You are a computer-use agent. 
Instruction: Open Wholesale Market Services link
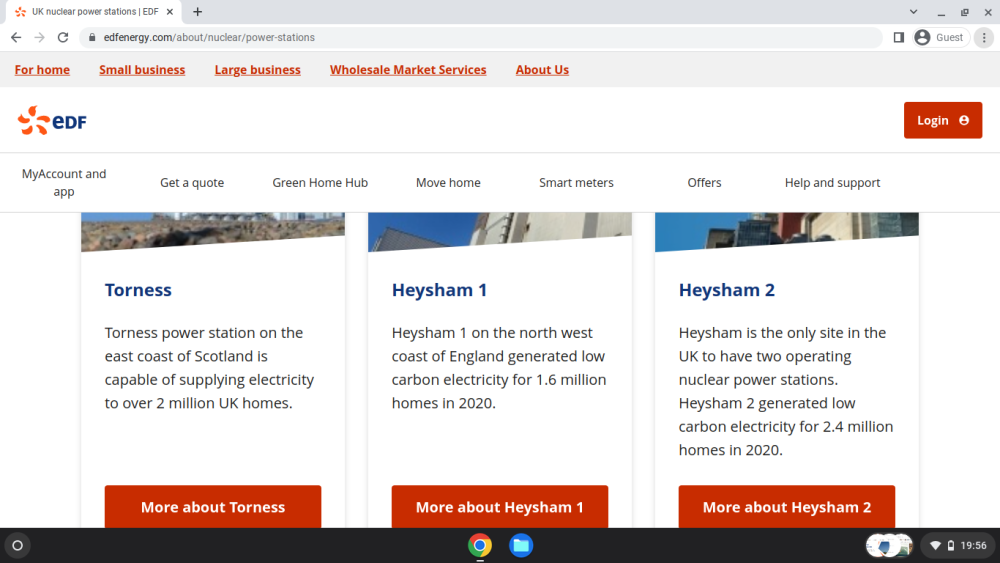[408, 69]
